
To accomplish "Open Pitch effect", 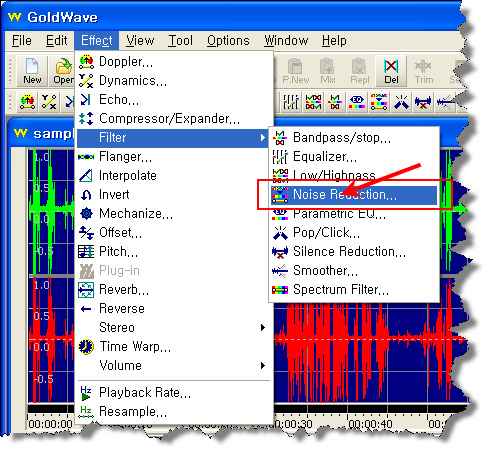I will (x=175, y=251).
